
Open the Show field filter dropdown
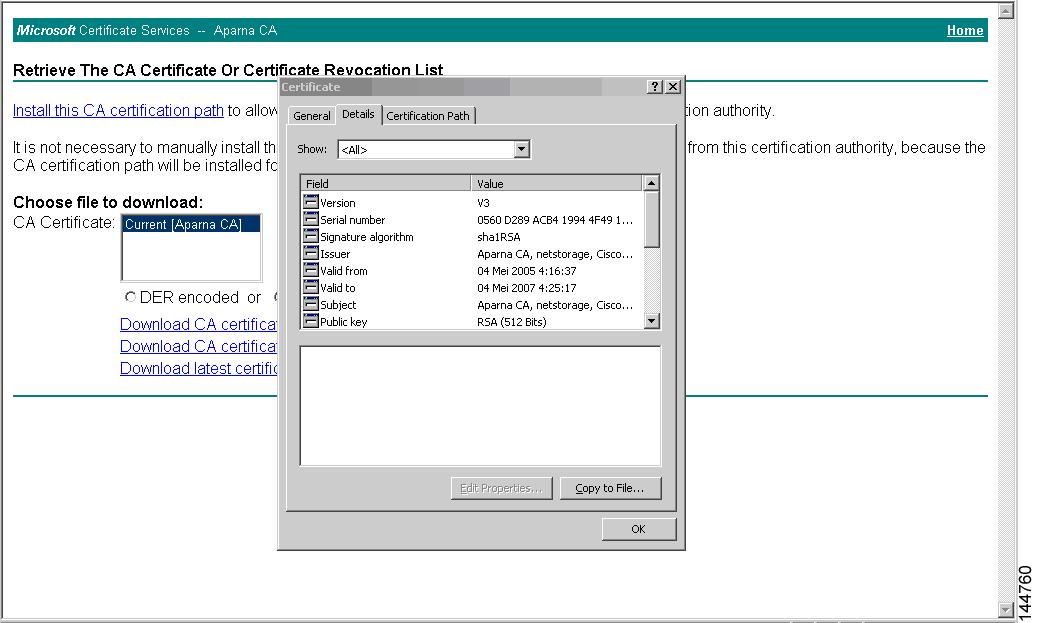[x=521, y=148]
